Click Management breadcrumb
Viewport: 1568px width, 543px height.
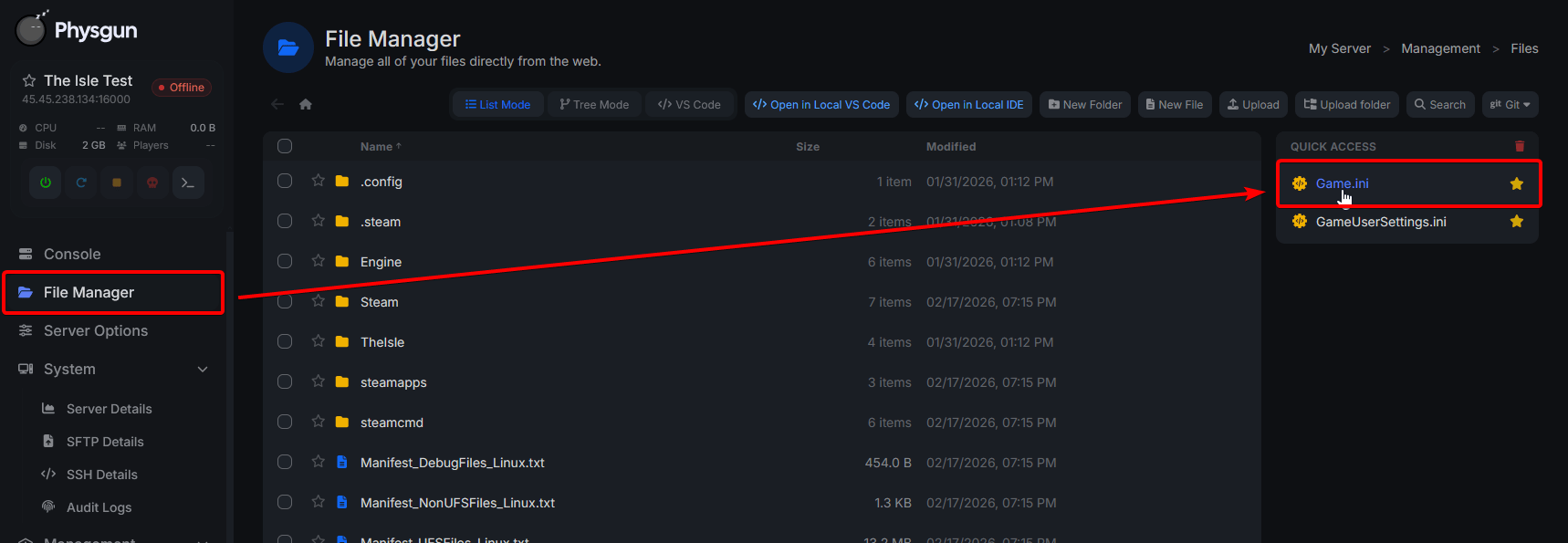[1441, 48]
